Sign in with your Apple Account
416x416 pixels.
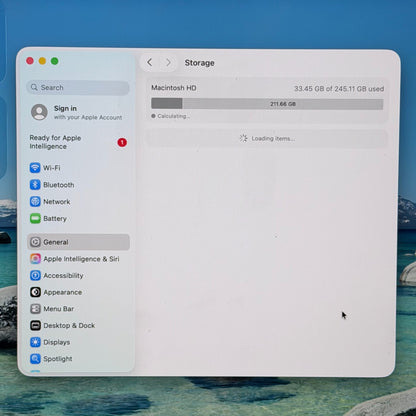coord(77,112)
